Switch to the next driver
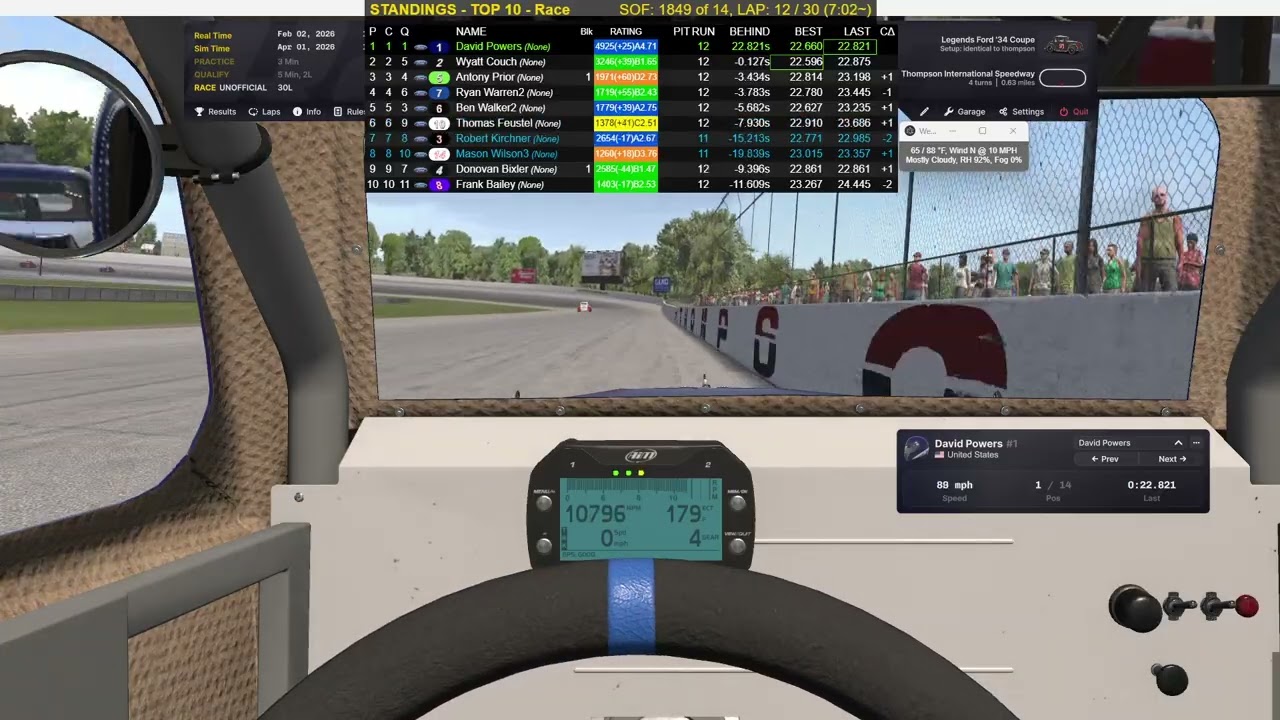The height and width of the screenshot is (720, 1280). pyautogui.click(x=1172, y=459)
